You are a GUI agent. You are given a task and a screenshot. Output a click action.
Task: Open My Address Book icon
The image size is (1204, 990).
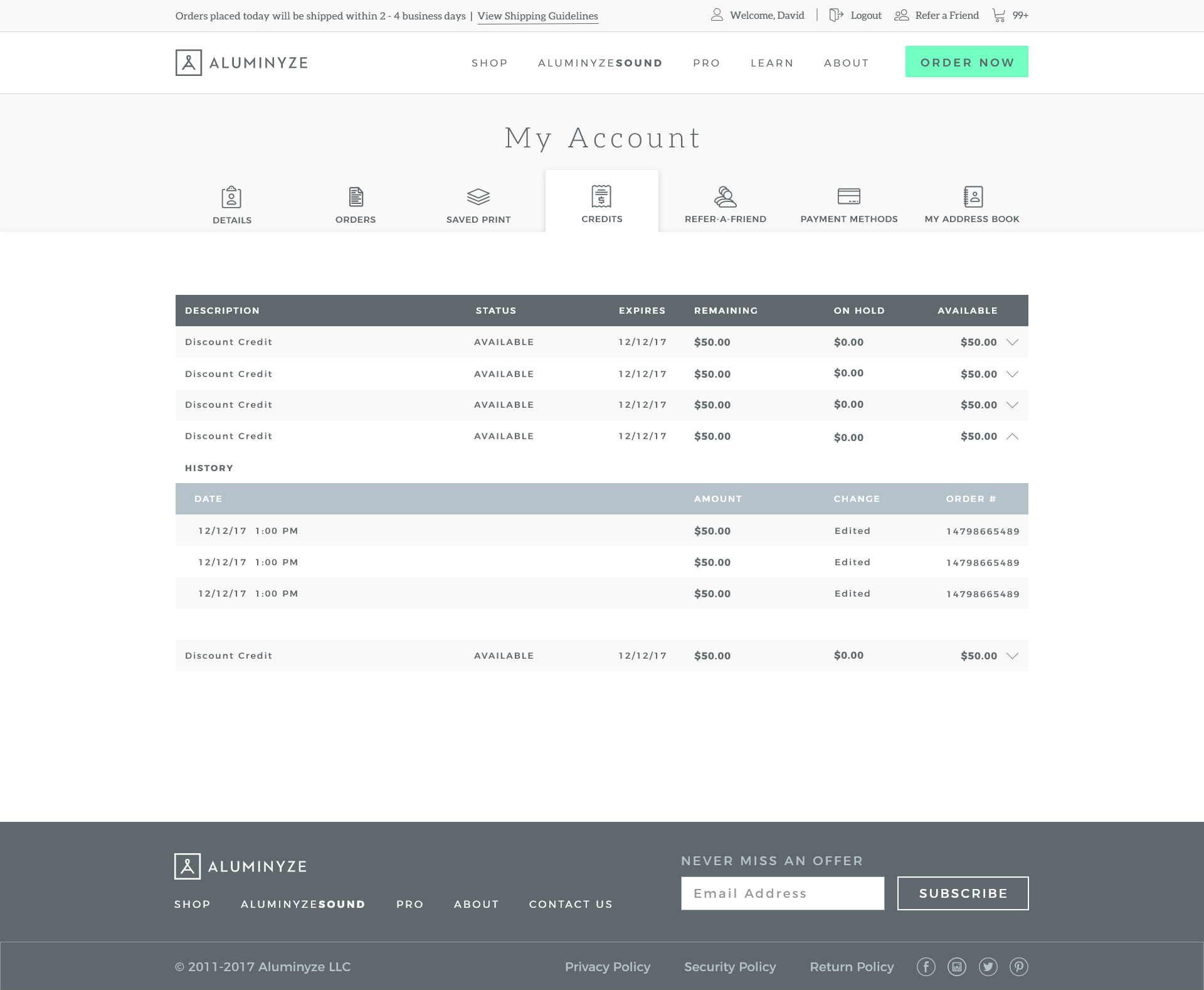tap(973, 196)
